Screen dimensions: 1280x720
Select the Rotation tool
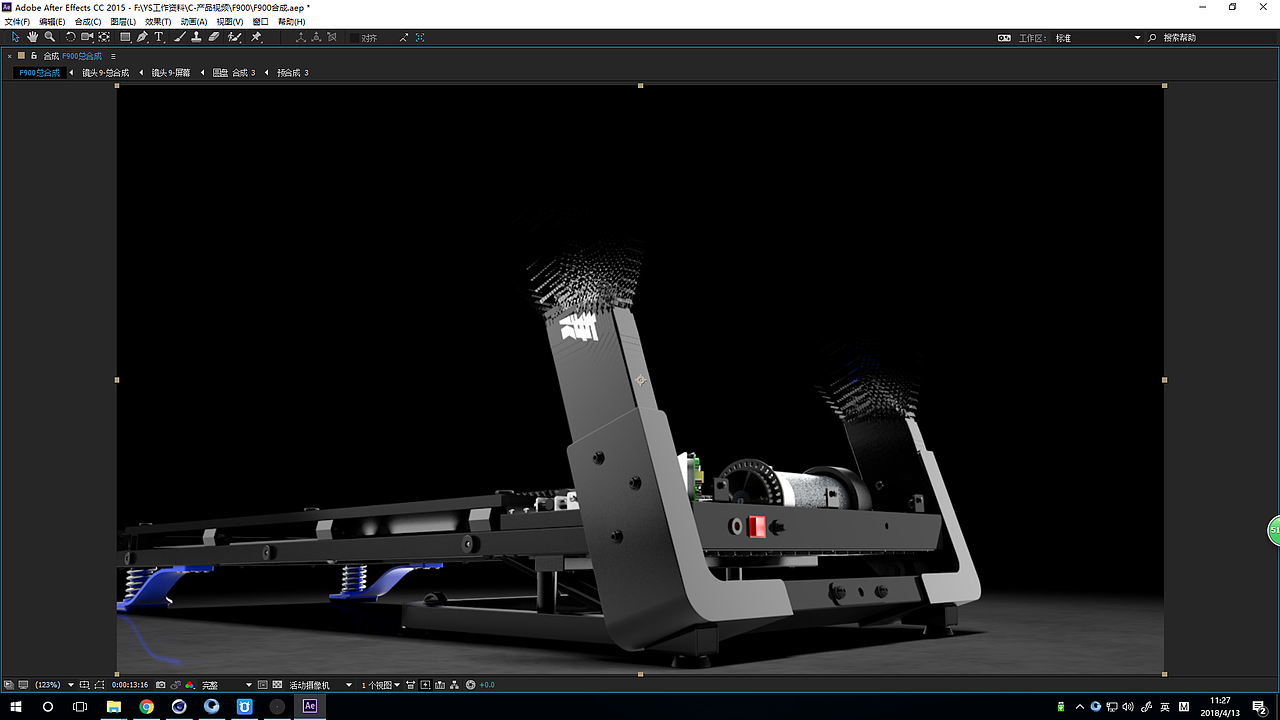pos(70,37)
